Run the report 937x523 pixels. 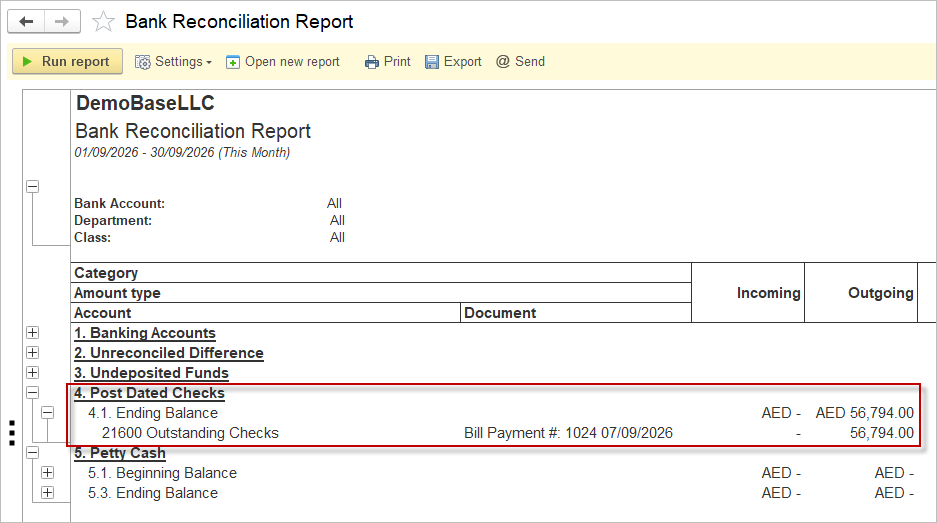68,62
